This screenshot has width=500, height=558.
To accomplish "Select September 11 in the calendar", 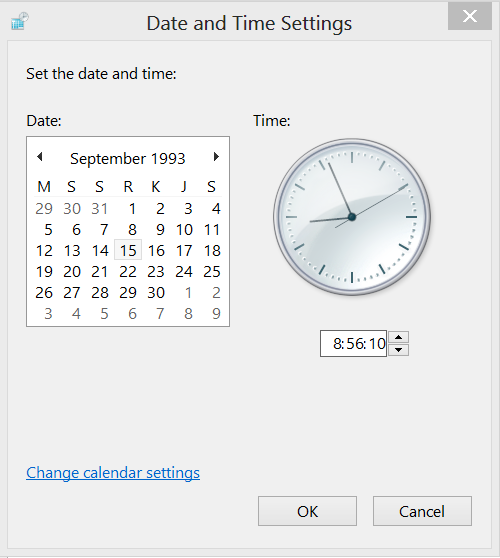I will pos(212,230).
